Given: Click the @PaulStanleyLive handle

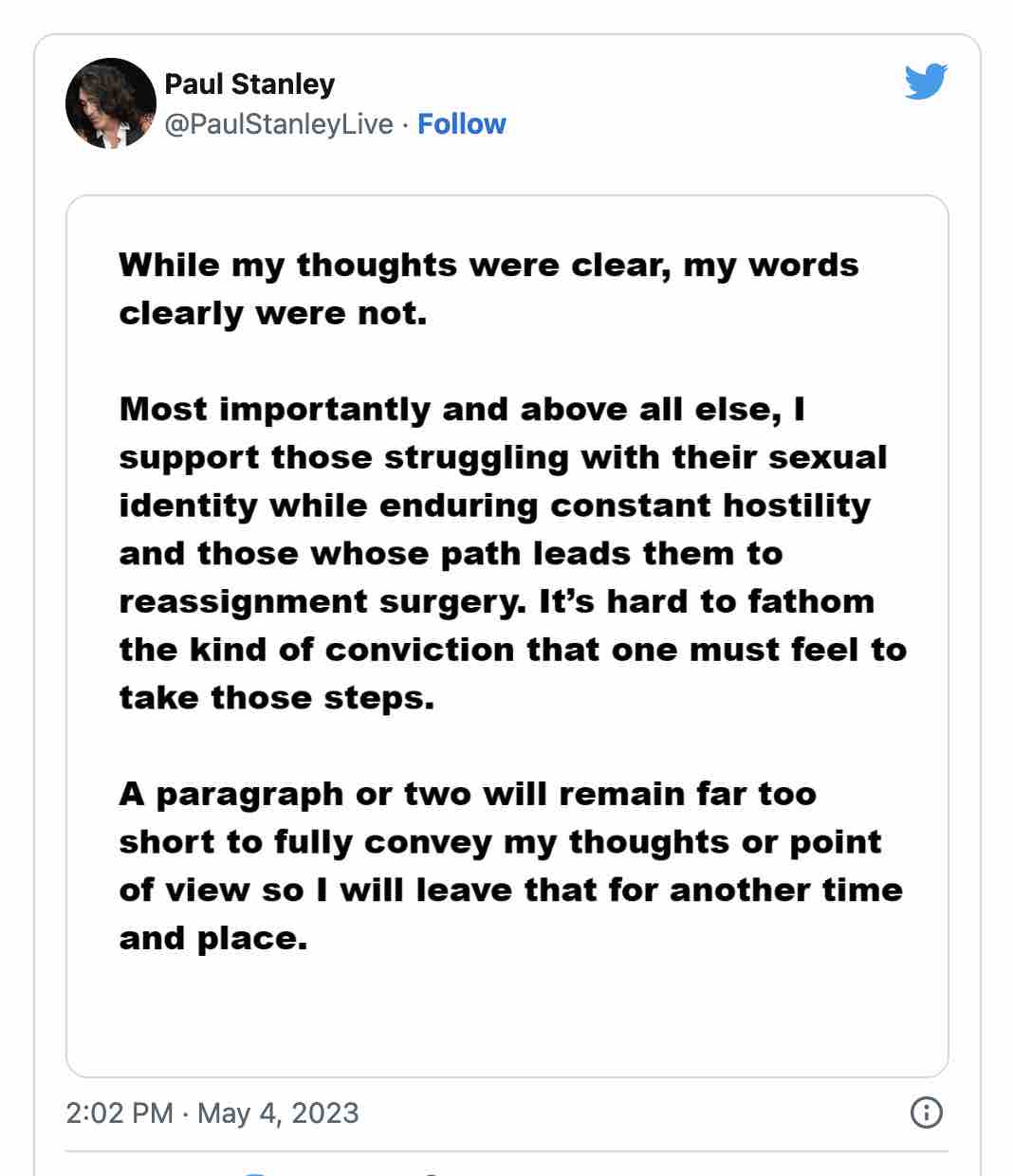Looking at the screenshot, I should point(279,124).
